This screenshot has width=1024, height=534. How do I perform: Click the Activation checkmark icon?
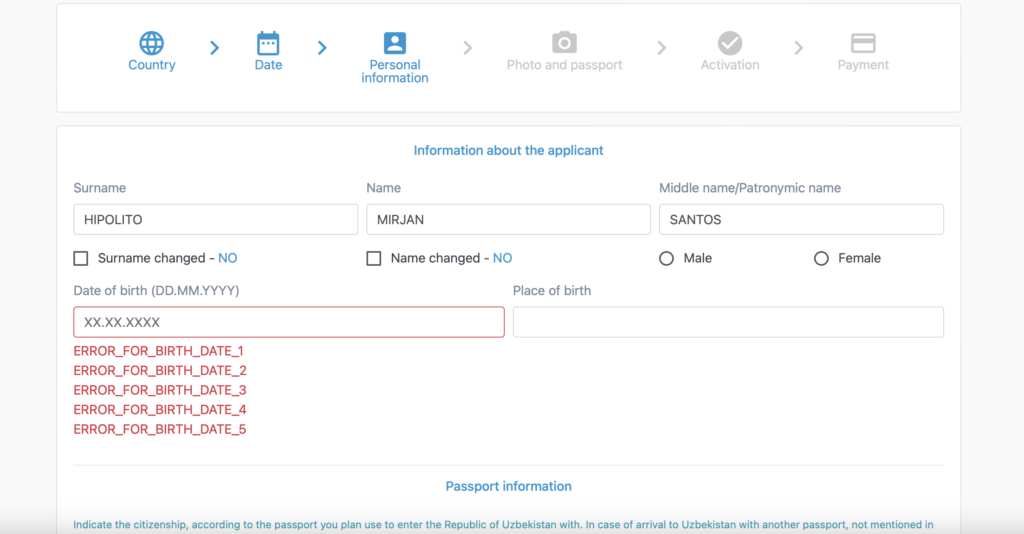tap(730, 43)
